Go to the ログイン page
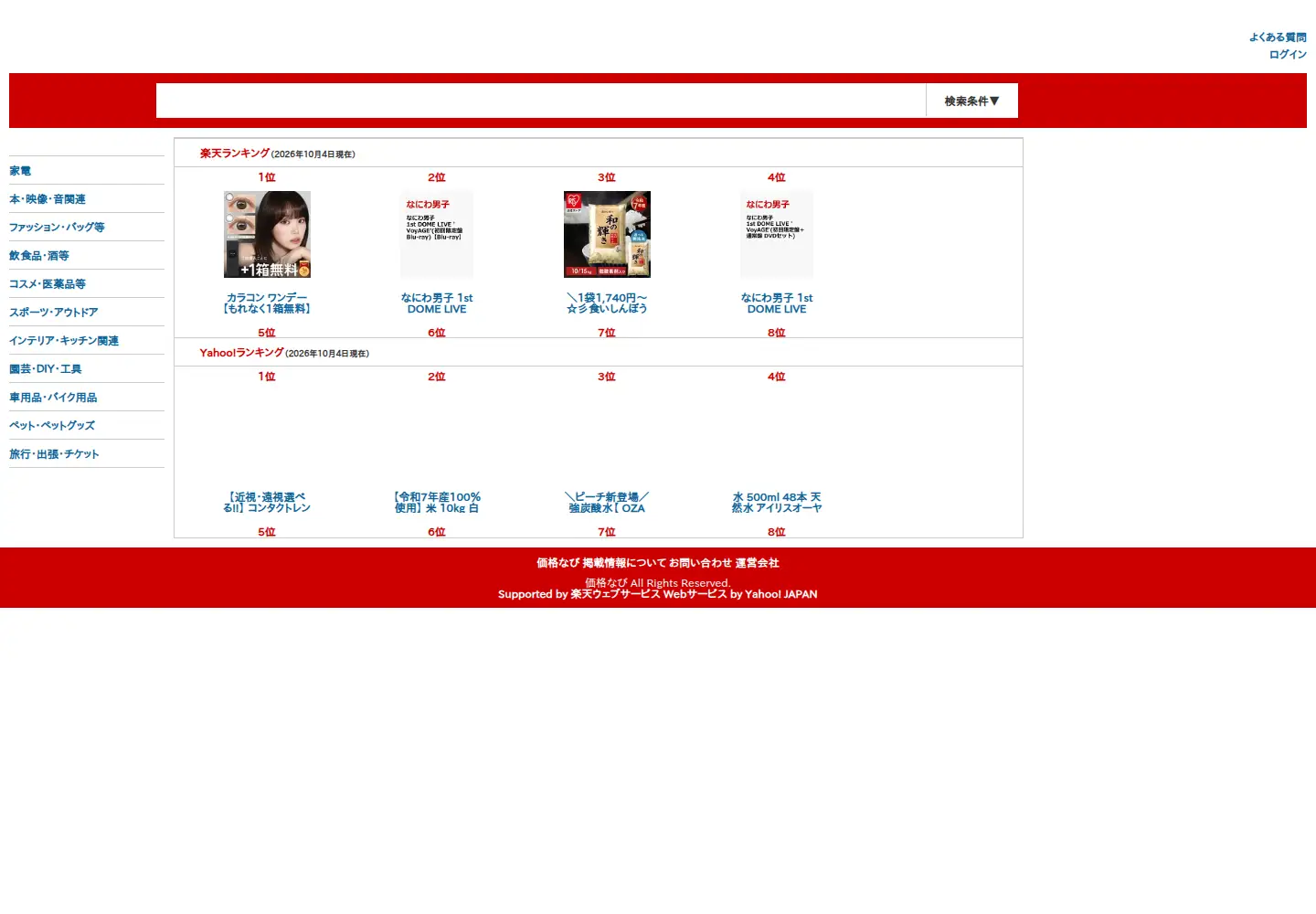Viewport: 1316px width, 914px height. [1288, 55]
